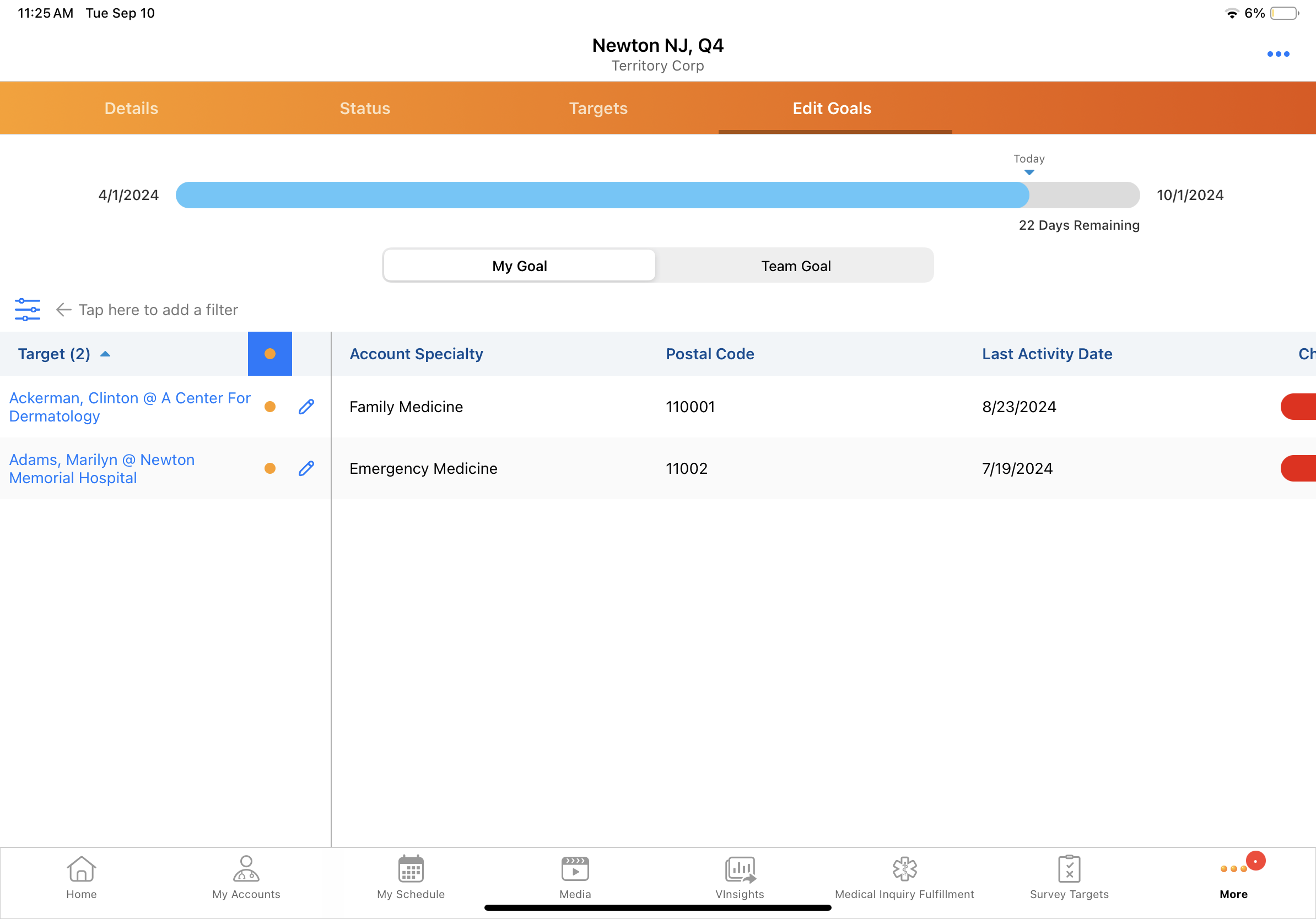Open the blue three-dot options menu
This screenshot has height=919, width=1316.
click(1277, 54)
